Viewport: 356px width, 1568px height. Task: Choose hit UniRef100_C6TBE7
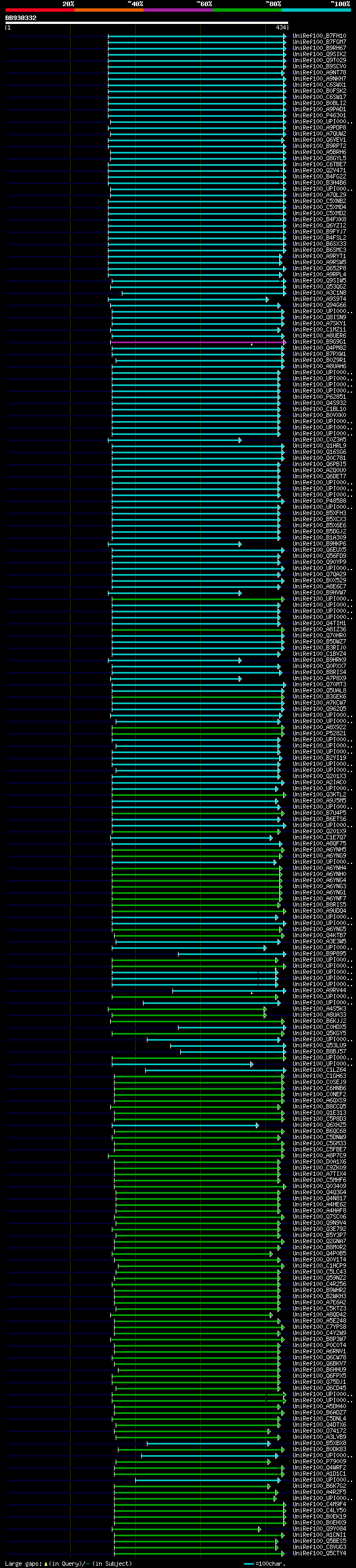coord(319,164)
